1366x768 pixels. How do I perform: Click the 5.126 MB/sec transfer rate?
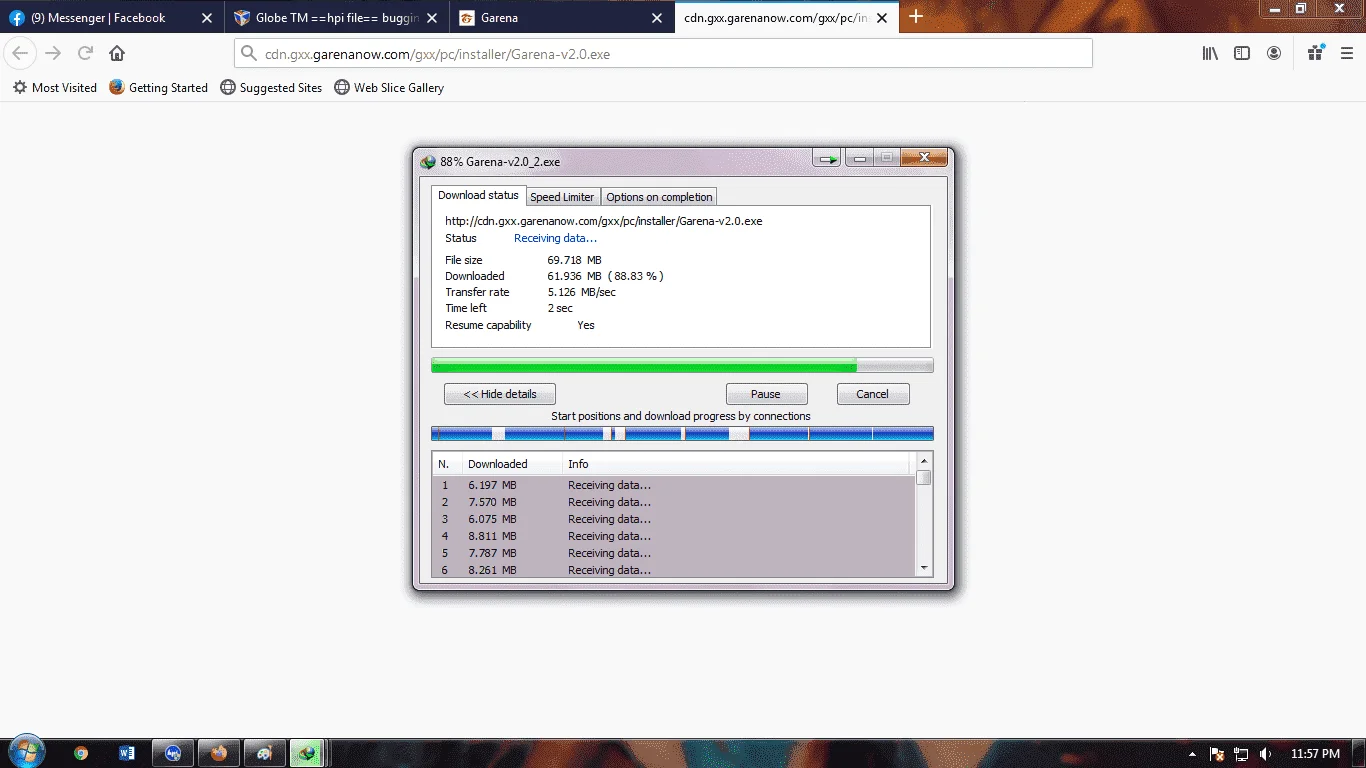tap(581, 292)
